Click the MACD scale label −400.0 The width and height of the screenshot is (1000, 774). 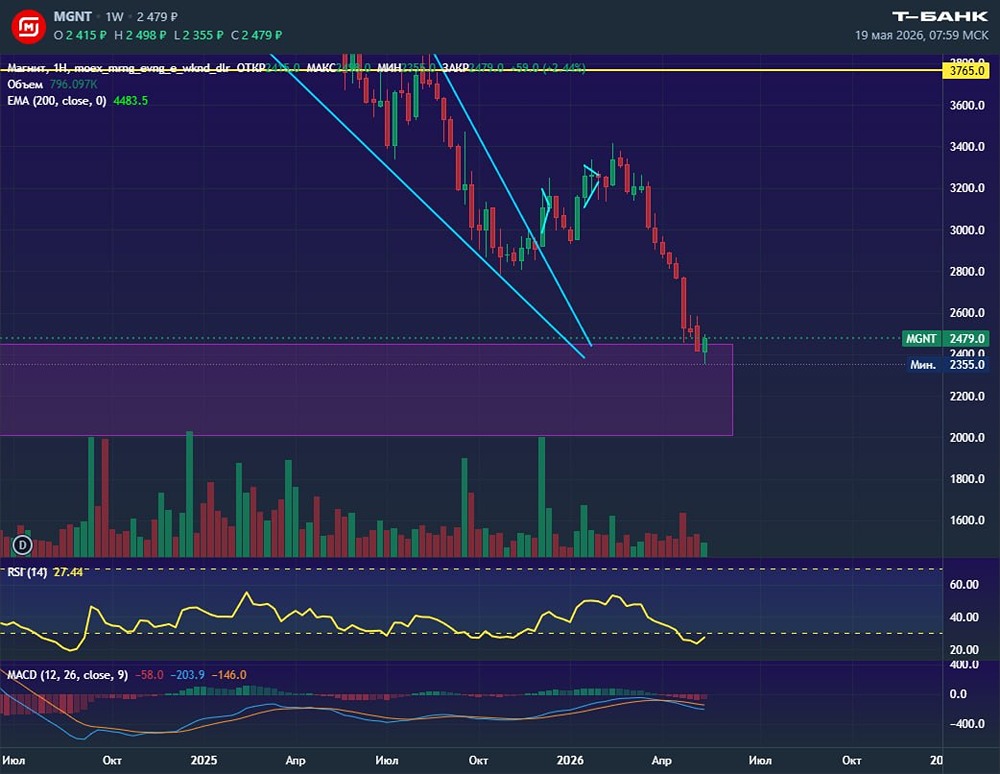click(967, 724)
